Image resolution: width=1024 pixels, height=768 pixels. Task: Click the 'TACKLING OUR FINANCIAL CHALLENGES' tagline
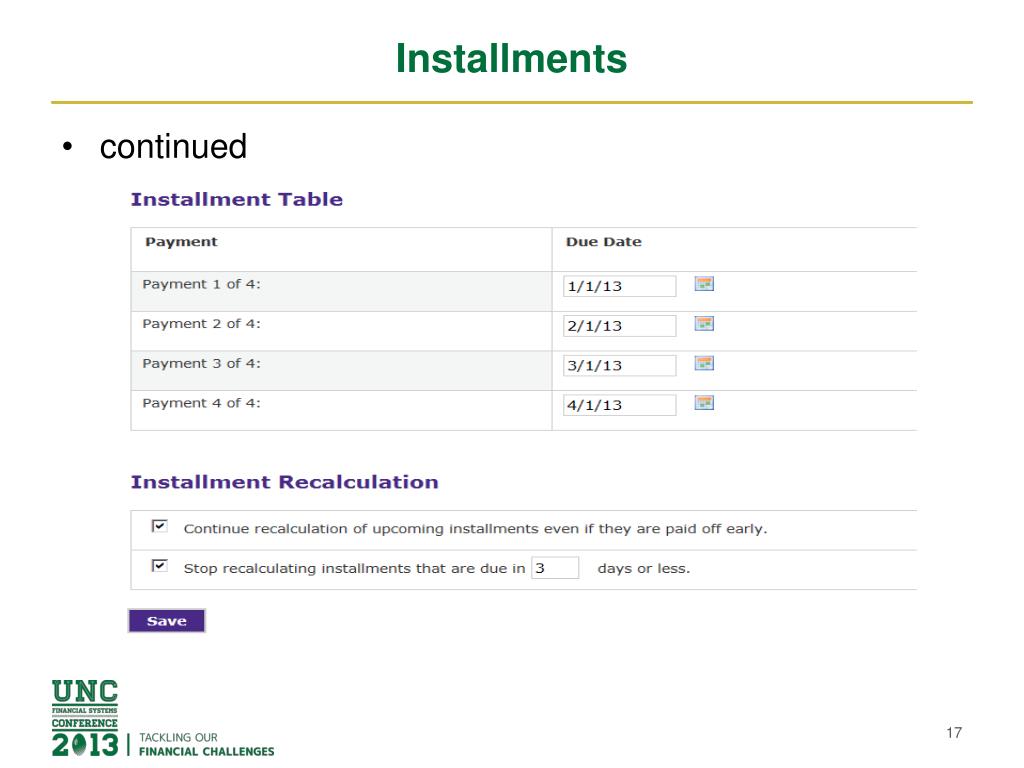pos(206,744)
